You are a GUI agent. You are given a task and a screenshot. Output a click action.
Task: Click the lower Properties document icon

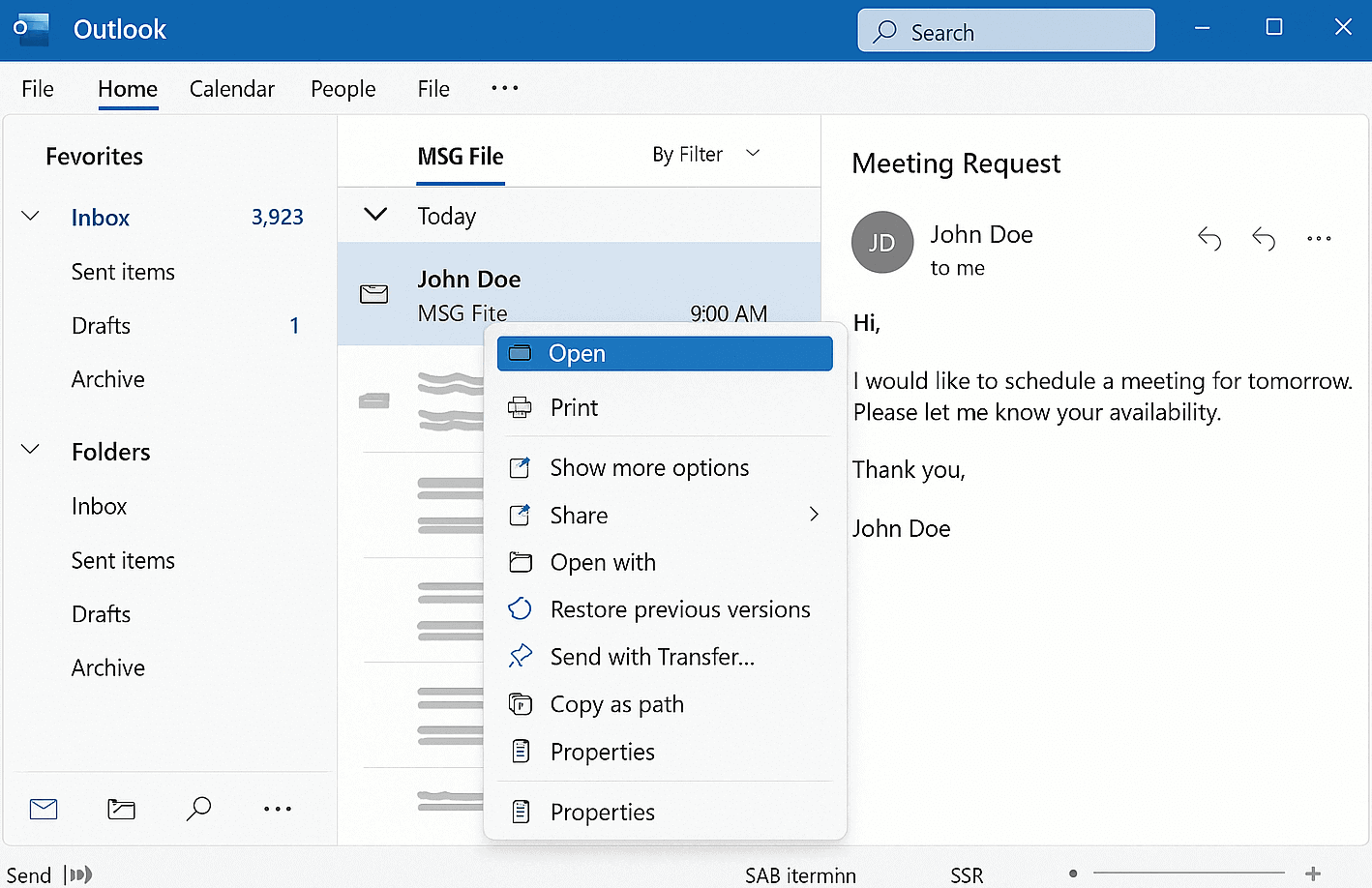[x=521, y=812]
